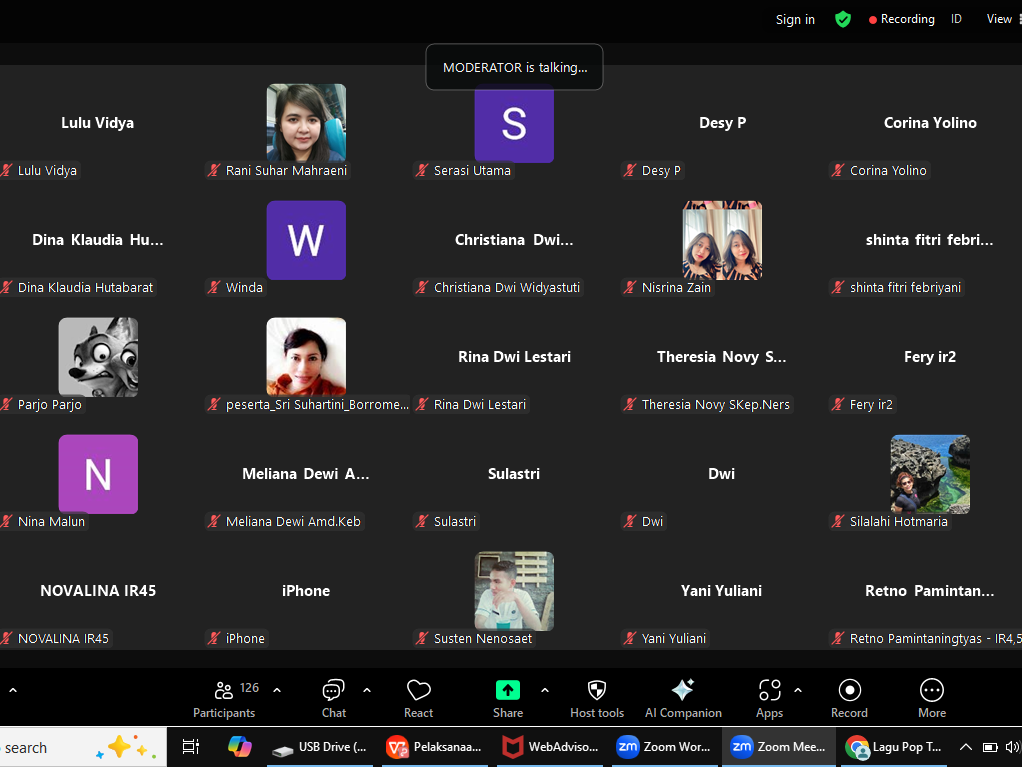Open McAfee WebAdvisor from the taskbar
This screenshot has height=767, width=1022.
click(552, 747)
